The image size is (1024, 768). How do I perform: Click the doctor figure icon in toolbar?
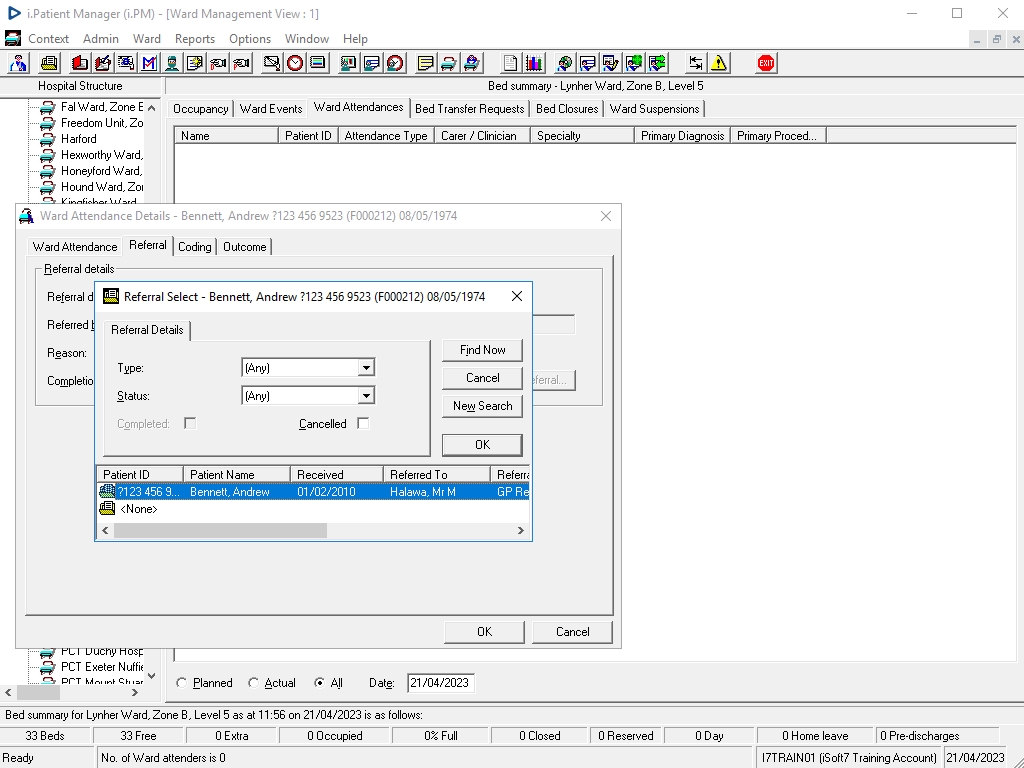pyautogui.click(x=18, y=63)
